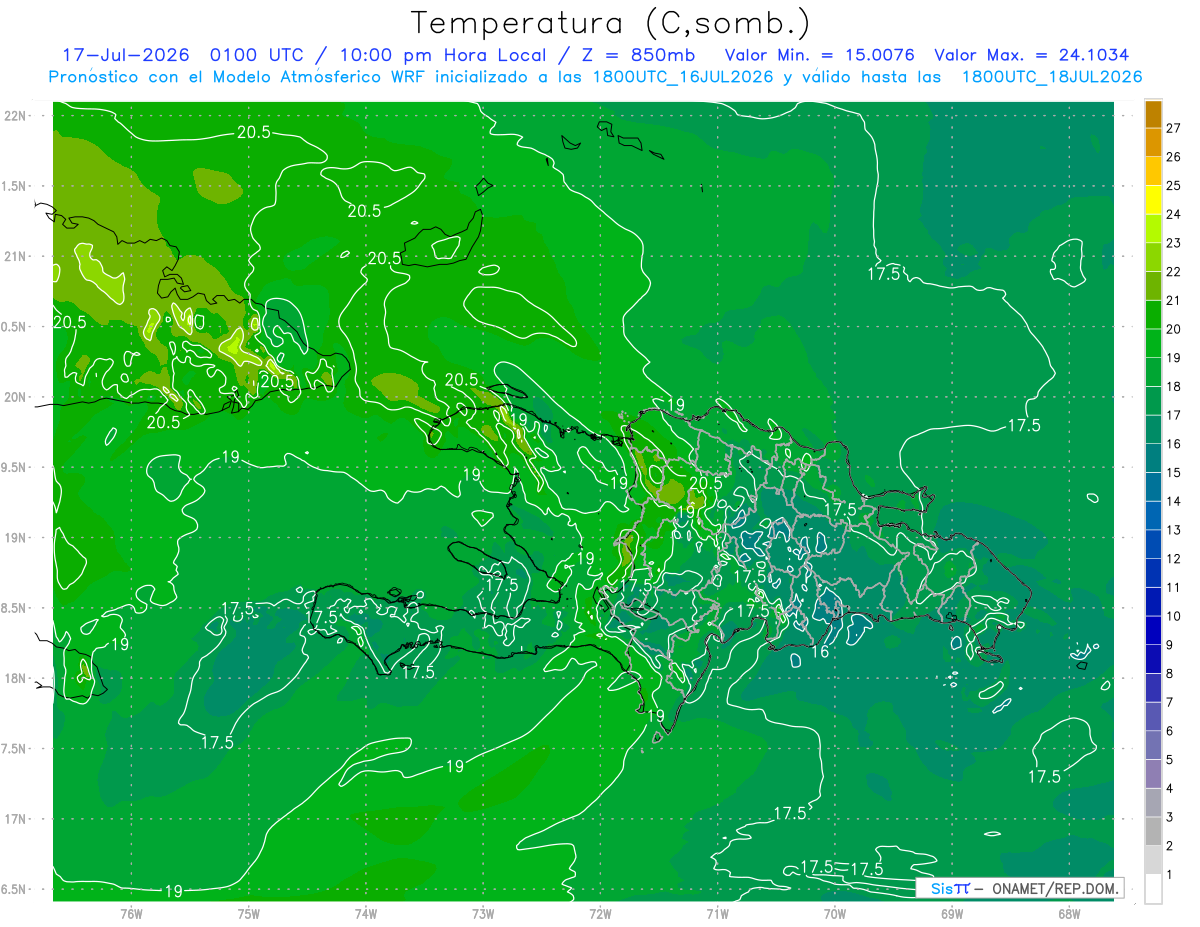The image size is (1200, 927).
Task: Click the valid-until time '1800UTC_18JUL2026'
Action: tap(1052, 77)
